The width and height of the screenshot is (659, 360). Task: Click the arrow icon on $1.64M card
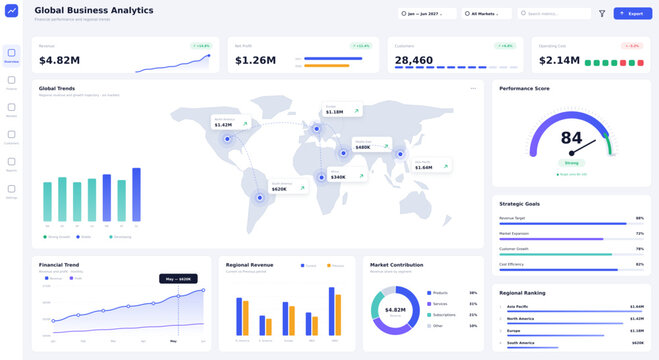click(x=445, y=166)
